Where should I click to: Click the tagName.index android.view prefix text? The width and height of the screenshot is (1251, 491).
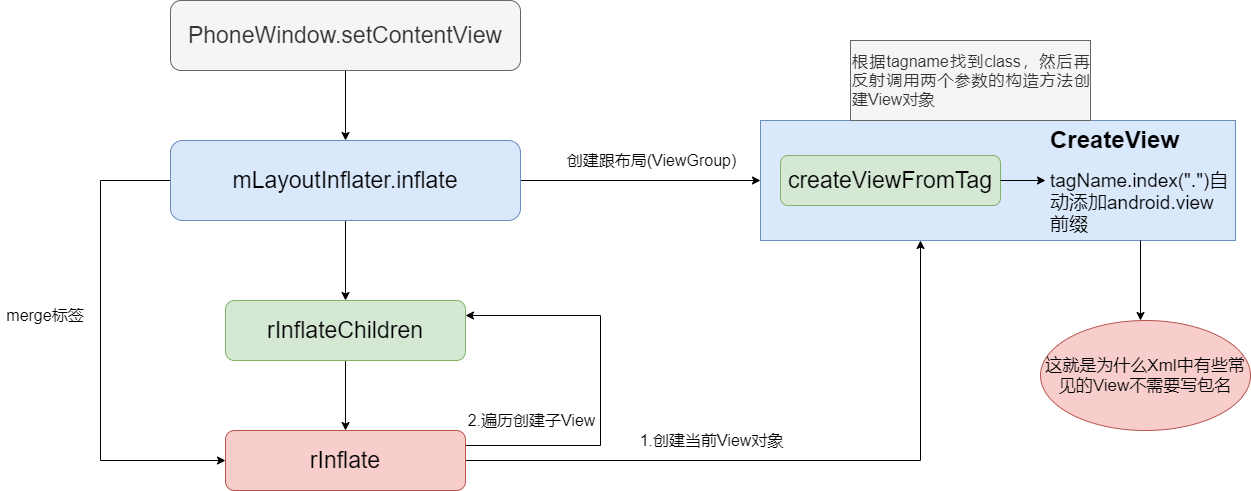pyautogui.click(x=1131, y=204)
